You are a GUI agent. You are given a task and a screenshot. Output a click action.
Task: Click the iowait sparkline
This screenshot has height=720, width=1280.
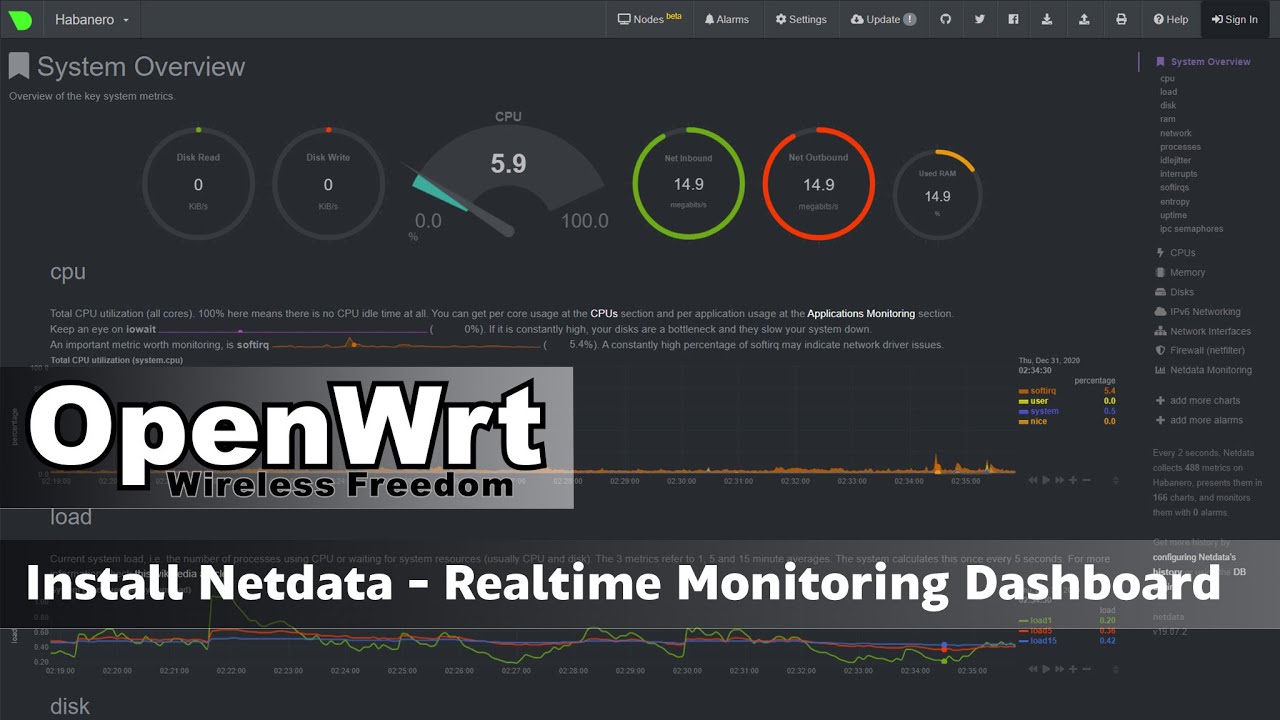pyautogui.click(x=293, y=329)
